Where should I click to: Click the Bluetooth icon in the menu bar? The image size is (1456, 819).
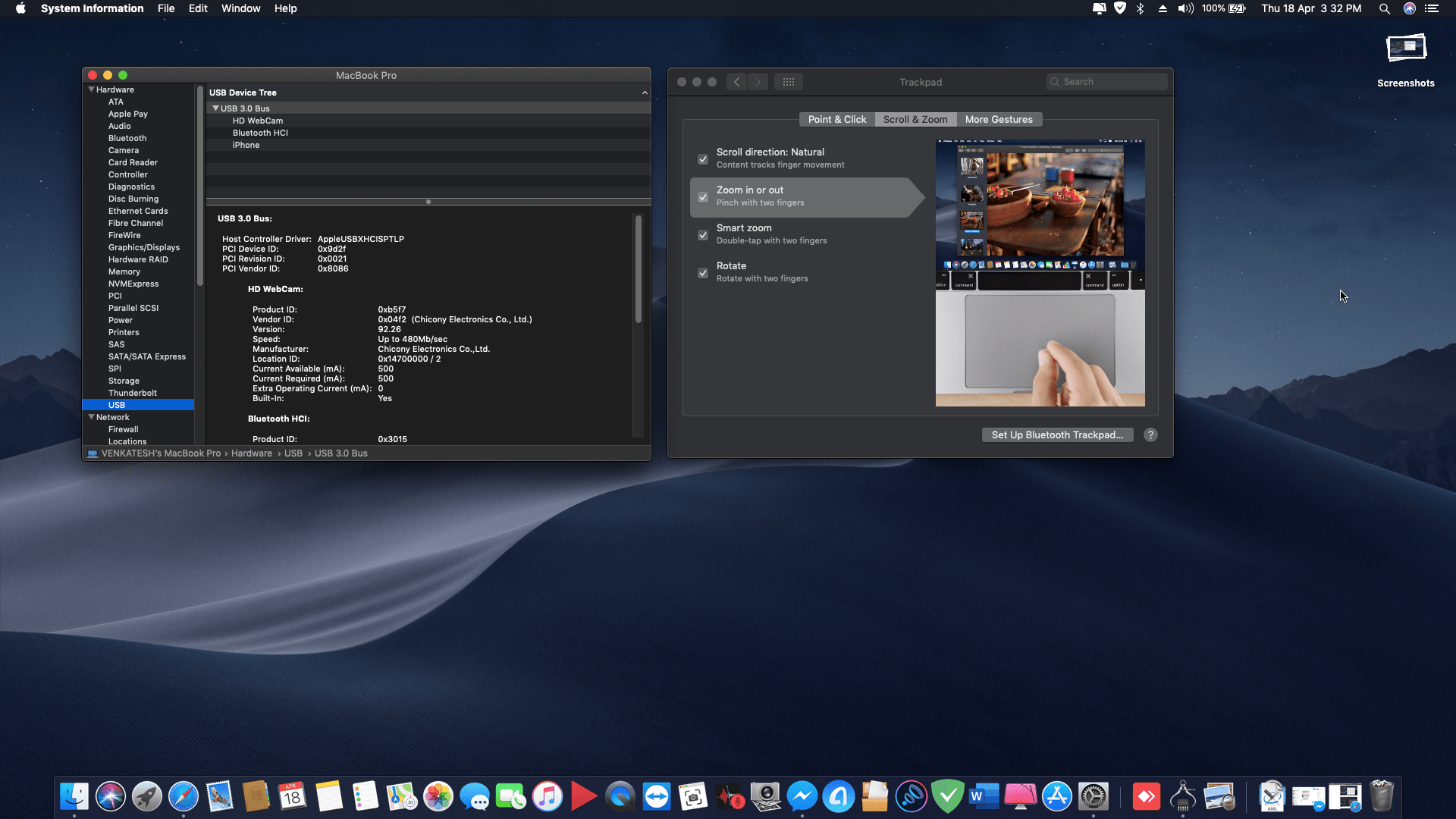tap(1140, 8)
